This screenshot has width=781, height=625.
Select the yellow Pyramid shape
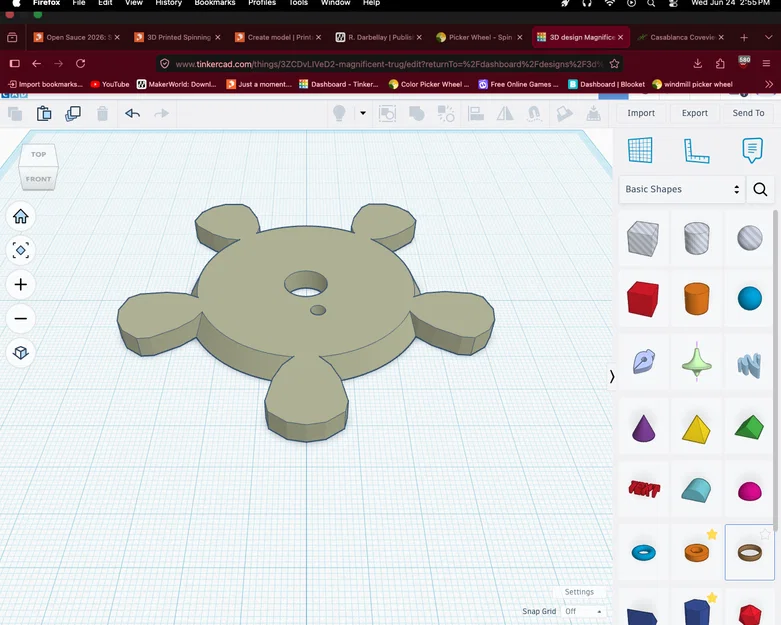[696, 429]
